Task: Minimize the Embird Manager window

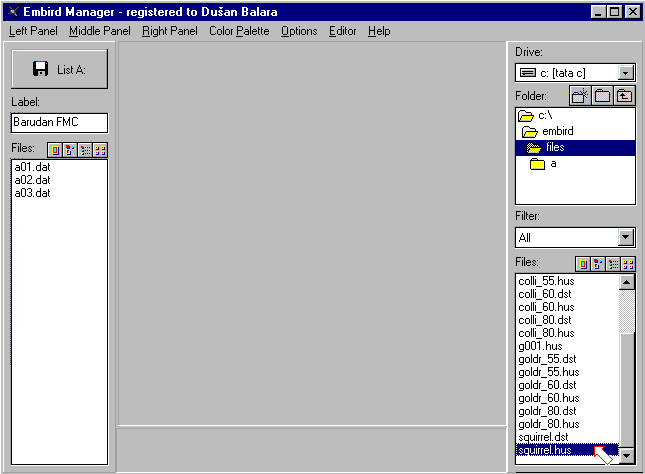Action: click(x=598, y=12)
